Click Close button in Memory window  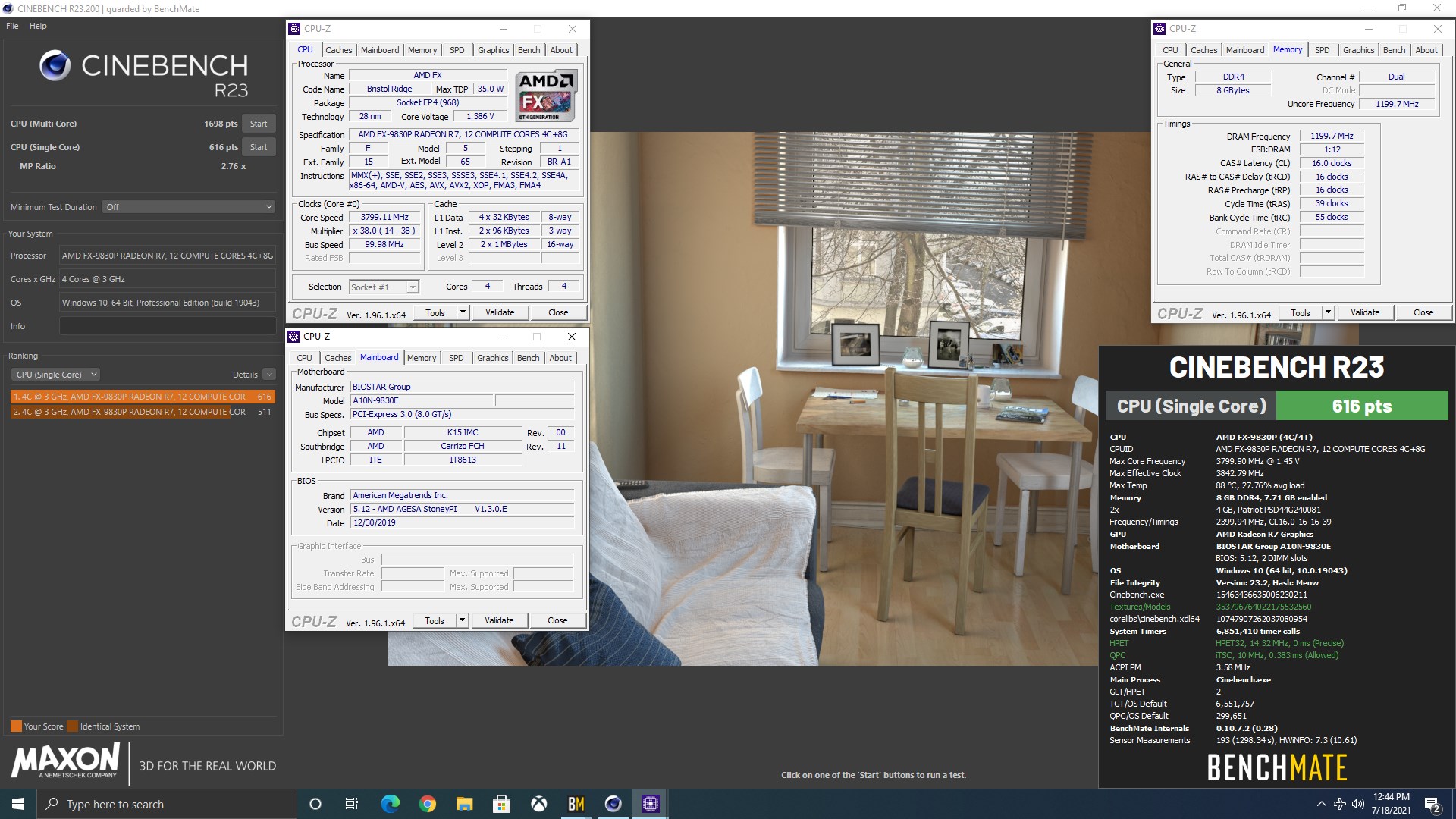tap(1423, 312)
